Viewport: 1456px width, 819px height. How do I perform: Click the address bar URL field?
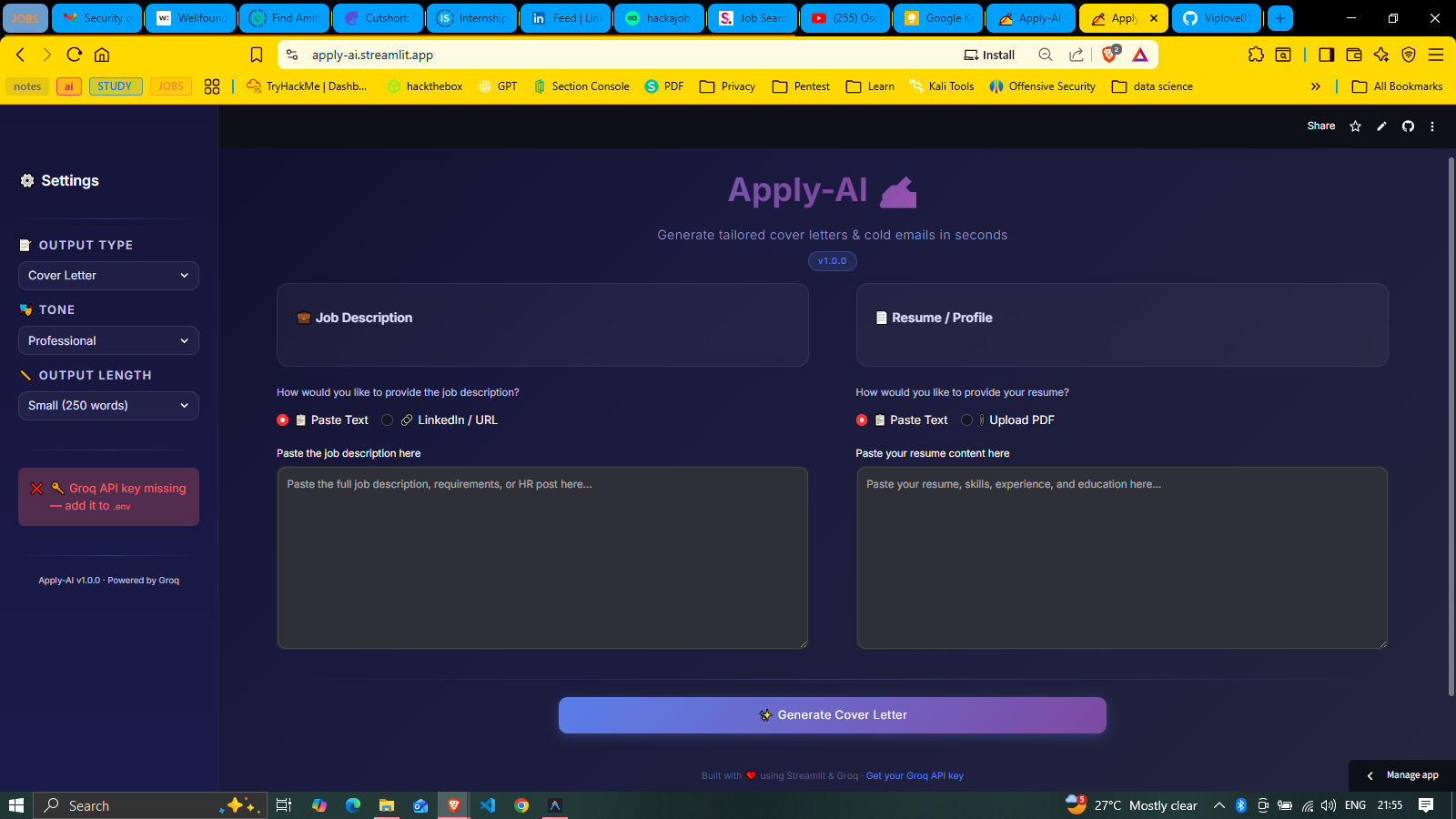628,55
